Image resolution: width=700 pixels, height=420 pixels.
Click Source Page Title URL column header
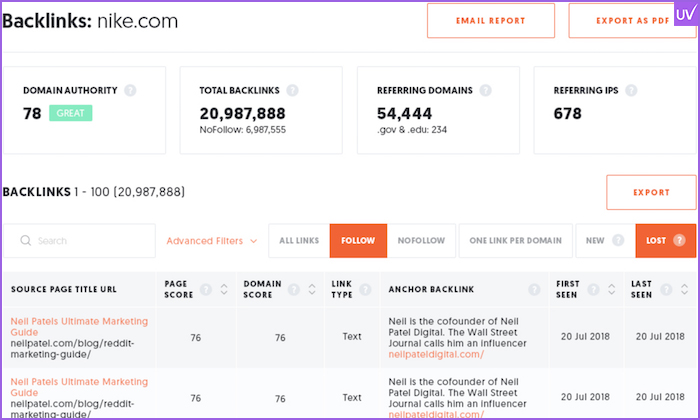pos(63,289)
